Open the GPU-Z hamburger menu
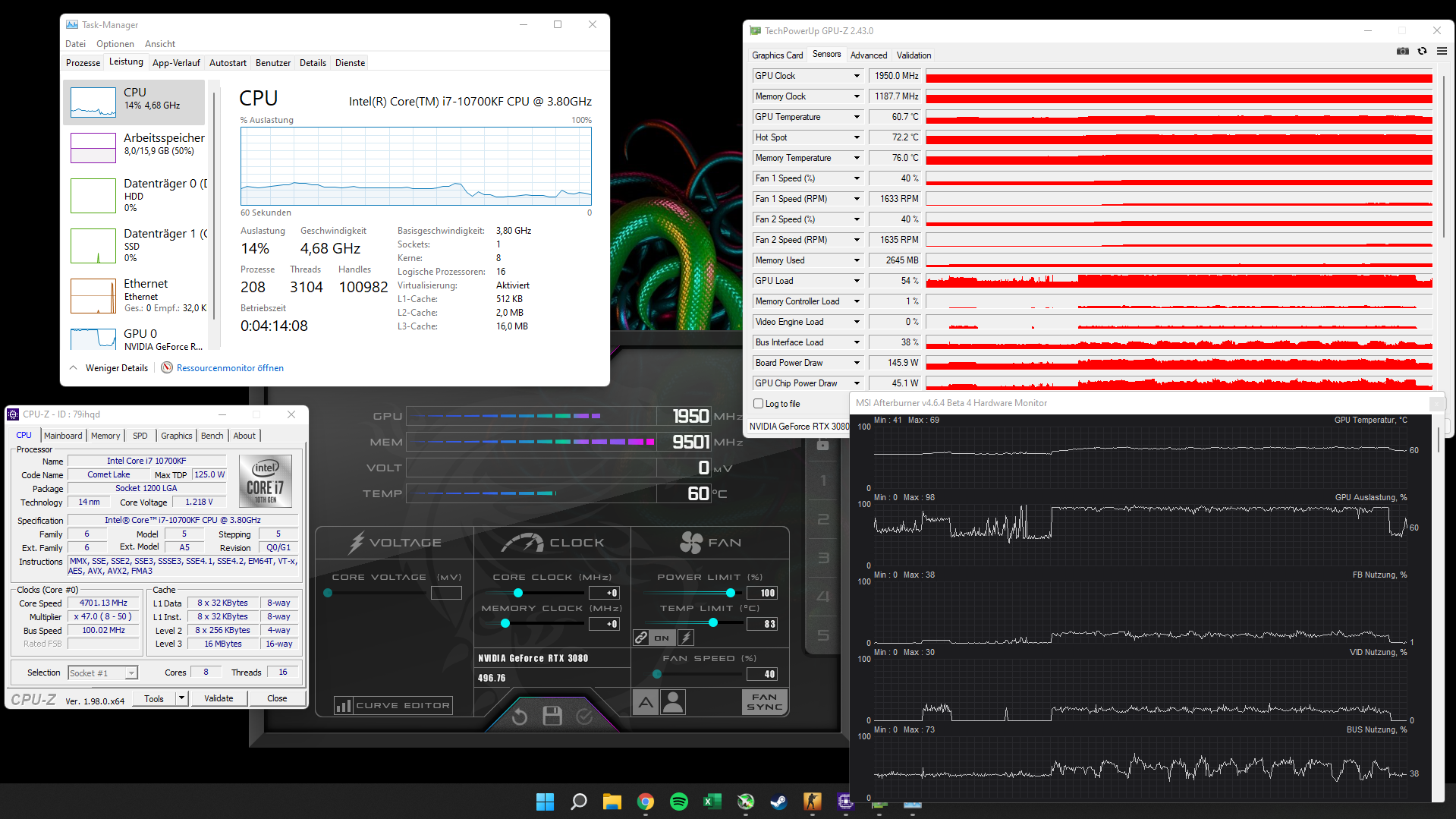This screenshot has width=1456, height=819. point(1442,51)
